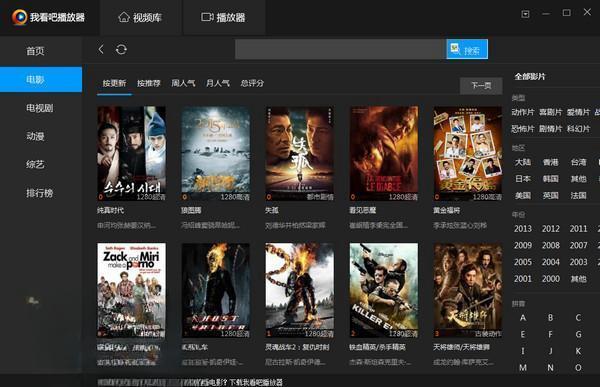Filter by 科幻片 genre
Screen dimensions: 600x387
[x=578, y=129]
